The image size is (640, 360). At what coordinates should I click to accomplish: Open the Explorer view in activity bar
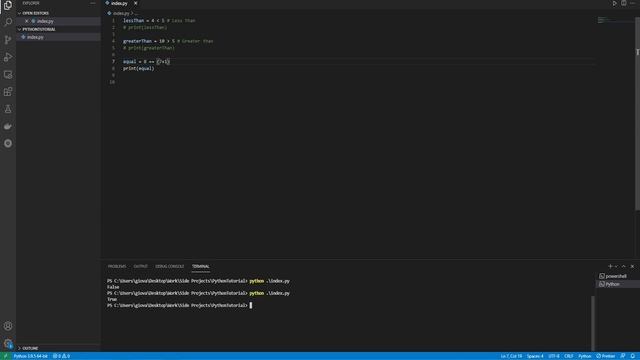coord(8,5)
